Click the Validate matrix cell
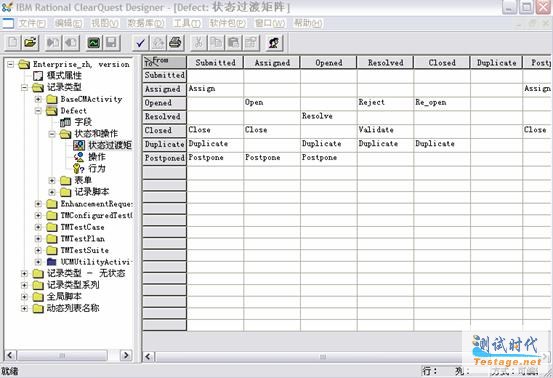This screenshot has width=553, height=378. pos(385,130)
